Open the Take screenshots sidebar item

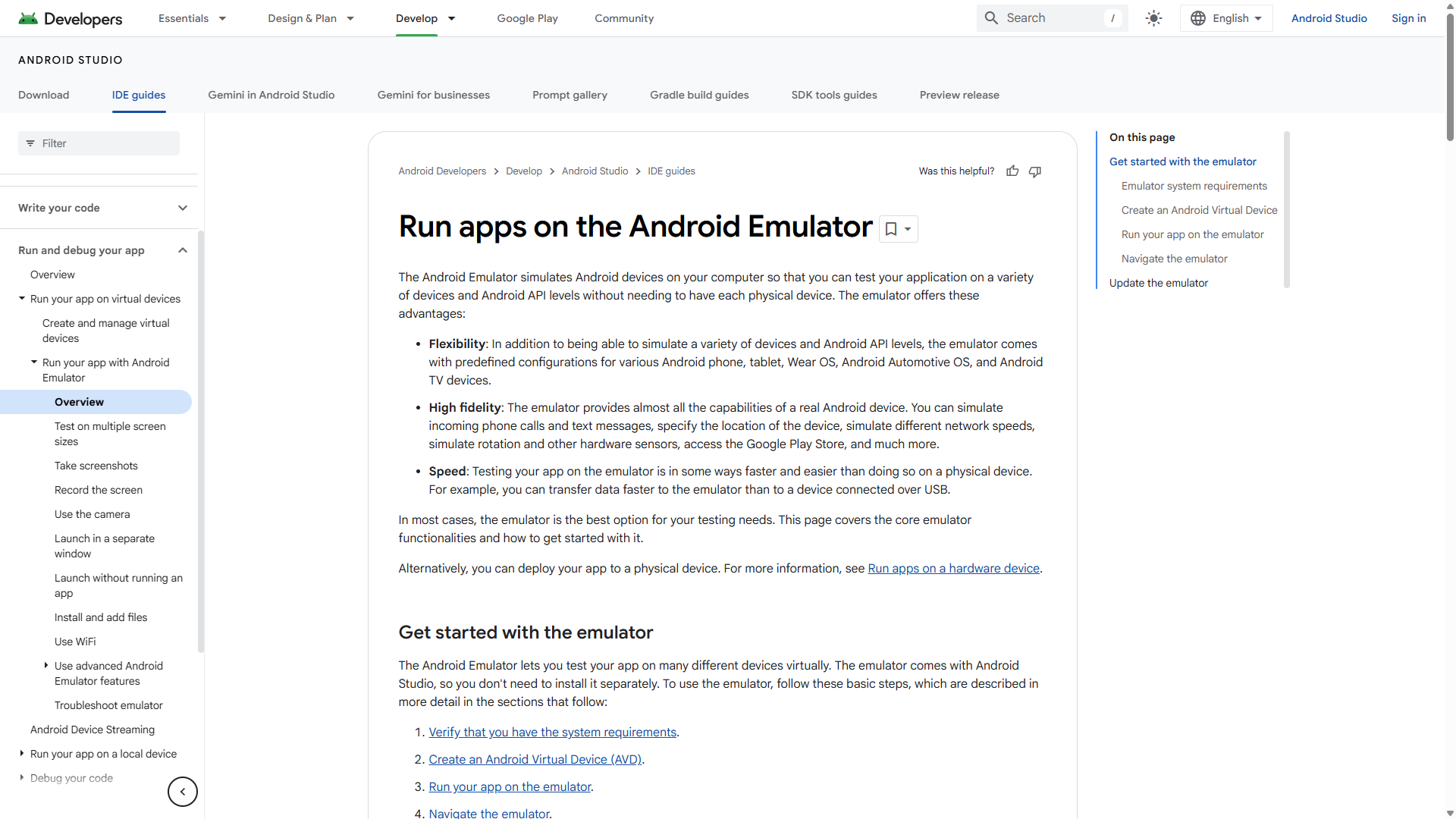pos(96,466)
